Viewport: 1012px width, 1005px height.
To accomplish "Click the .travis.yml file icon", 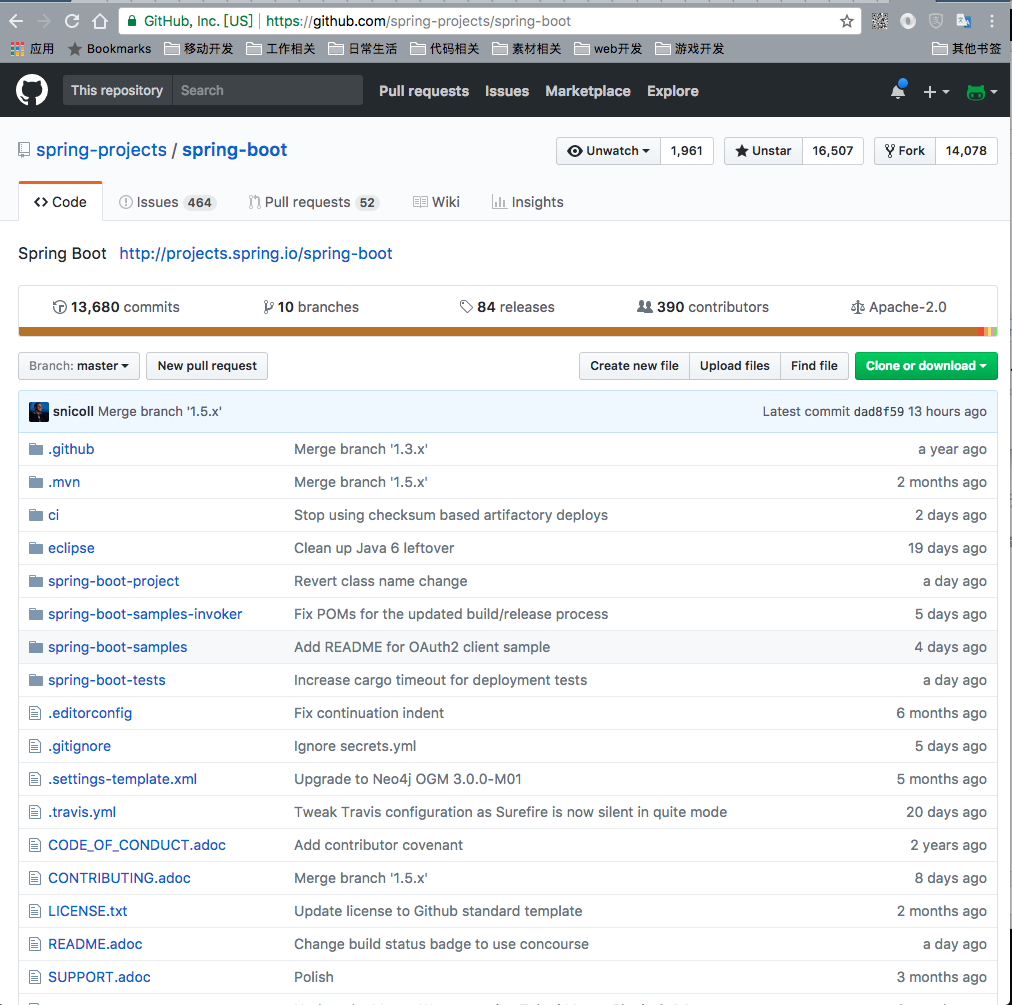I will point(35,812).
